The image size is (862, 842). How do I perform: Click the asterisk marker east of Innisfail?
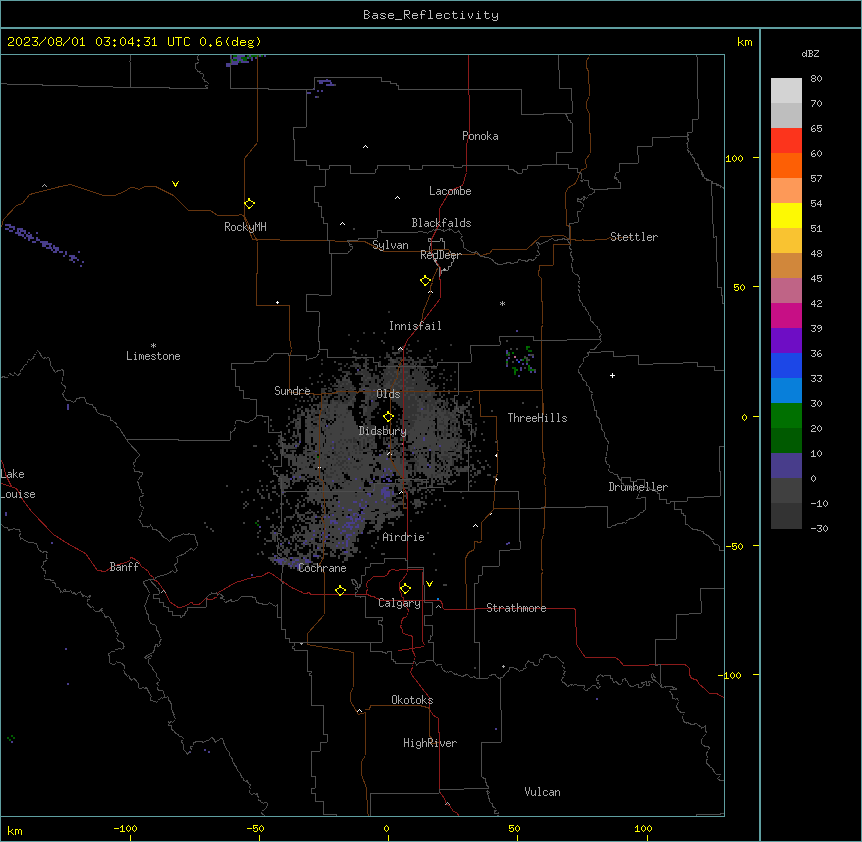click(x=502, y=303)
